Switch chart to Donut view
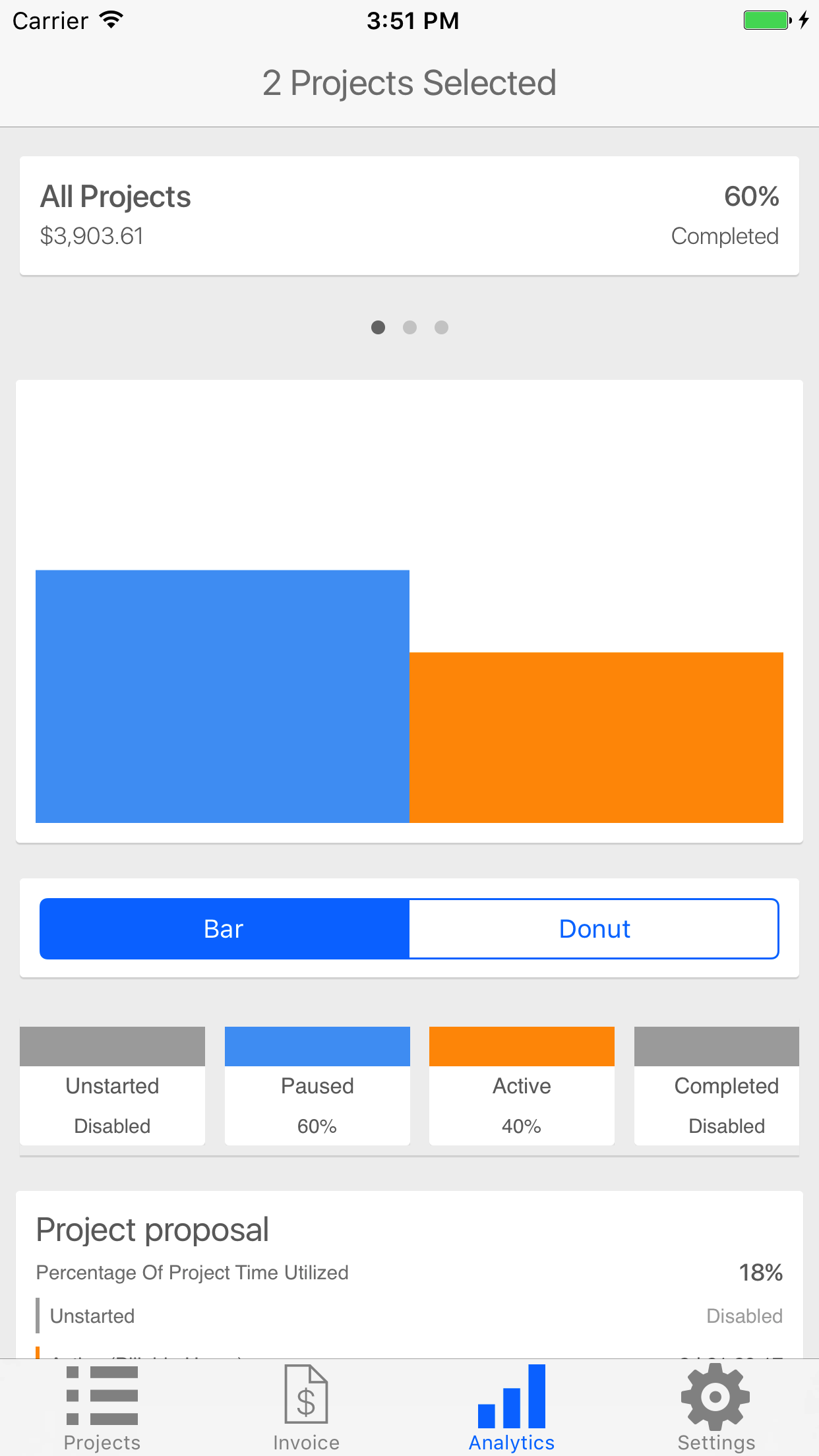 click(594, 928)
